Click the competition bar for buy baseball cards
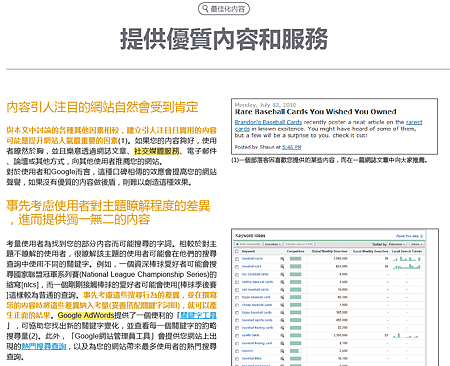This screenshot has height=366, width=450. 295,274
